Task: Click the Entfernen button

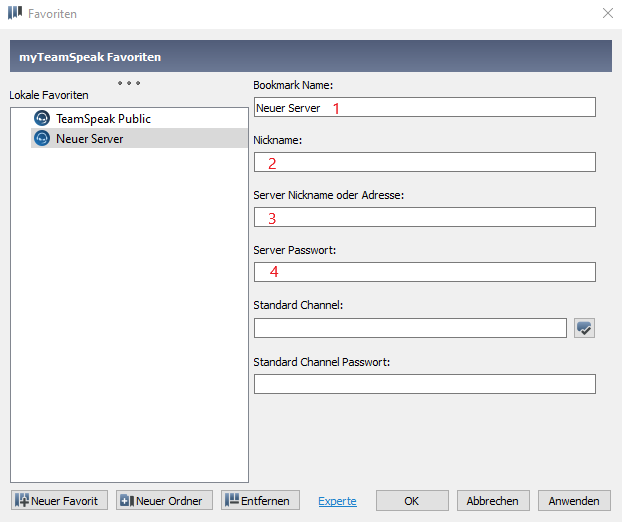Action: pyautogui.click(x=260, y=501)
